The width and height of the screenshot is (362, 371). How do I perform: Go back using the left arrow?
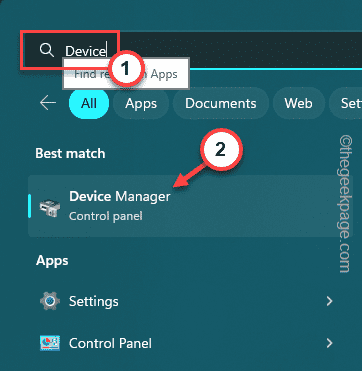[48, 103]
